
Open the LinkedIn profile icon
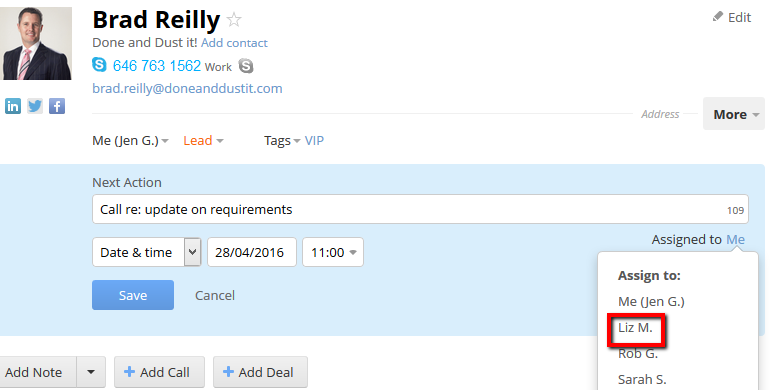(13, 106)
